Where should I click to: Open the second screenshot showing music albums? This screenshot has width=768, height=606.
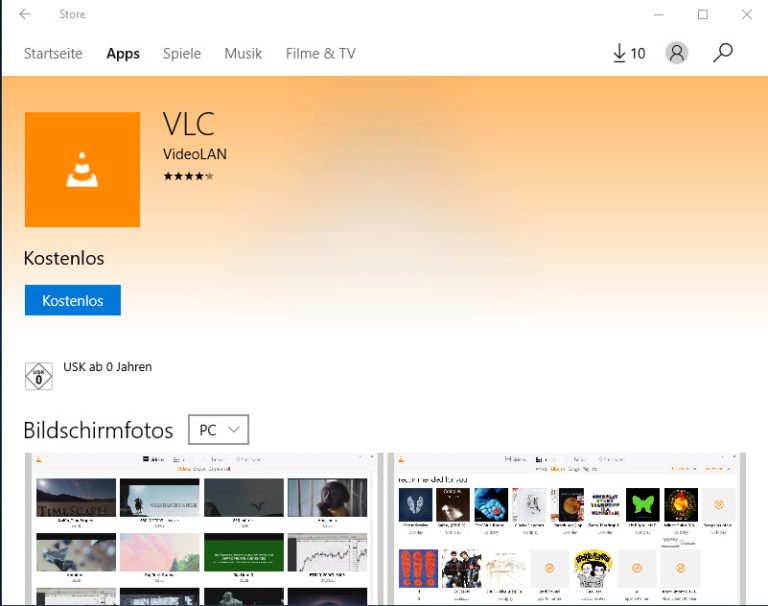click(x=567, y=529)
